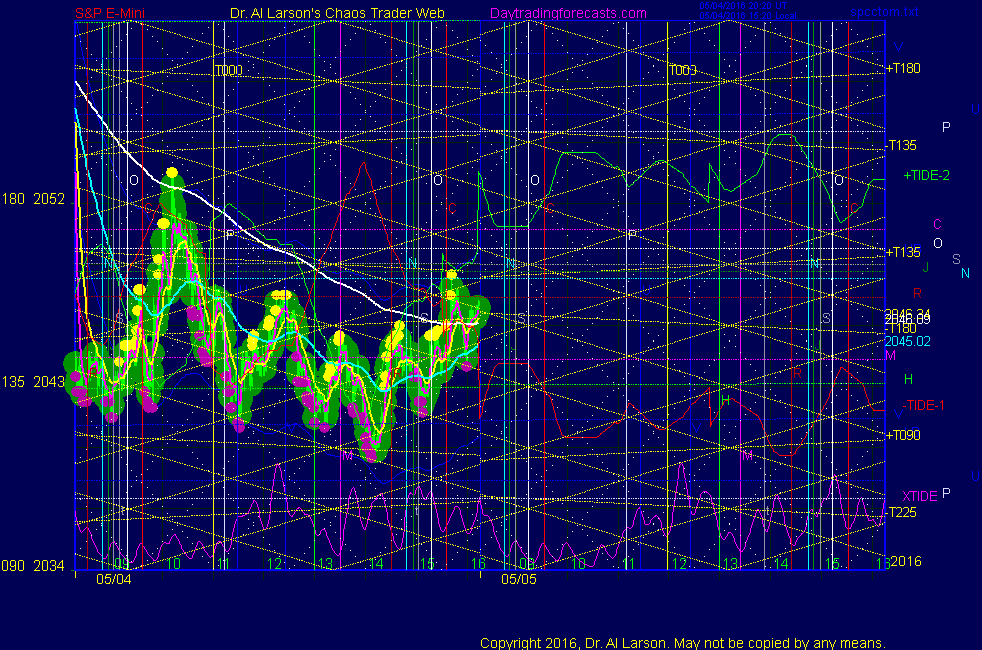The height and width of the screenshot is (650, 982).
Task: Click the "05/05" date label
Action: [519, 579]
